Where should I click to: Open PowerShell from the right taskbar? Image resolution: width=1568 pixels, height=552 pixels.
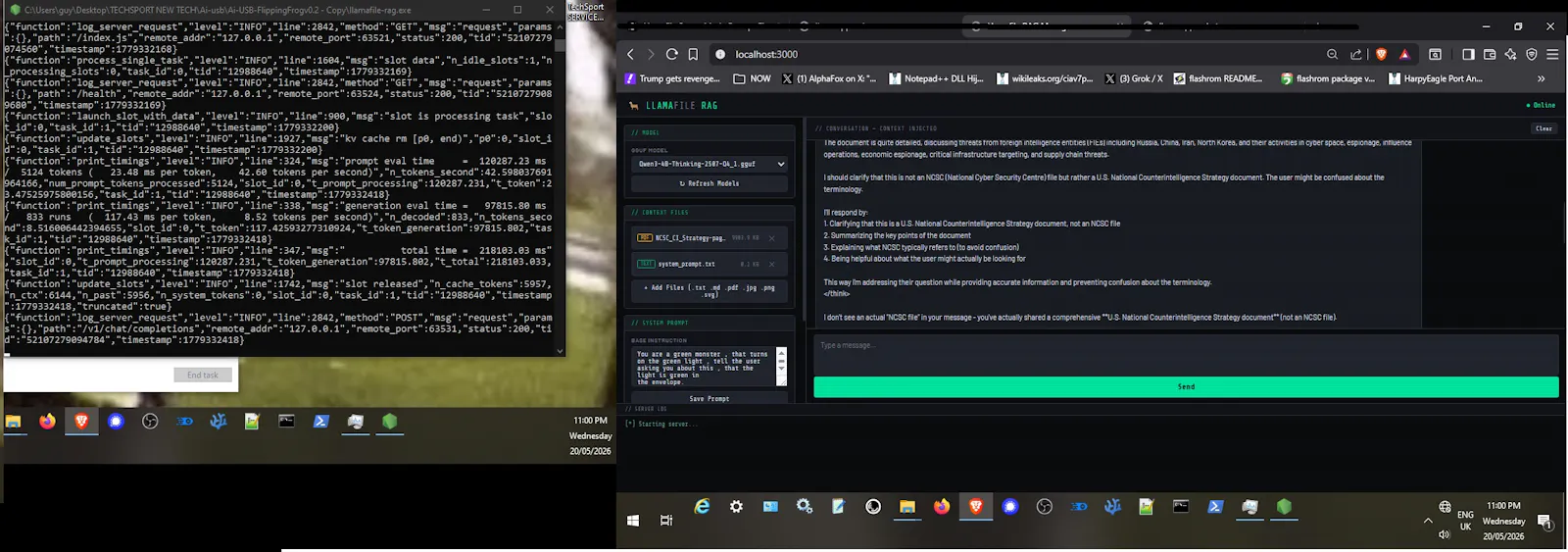(x=1215, y=507)
